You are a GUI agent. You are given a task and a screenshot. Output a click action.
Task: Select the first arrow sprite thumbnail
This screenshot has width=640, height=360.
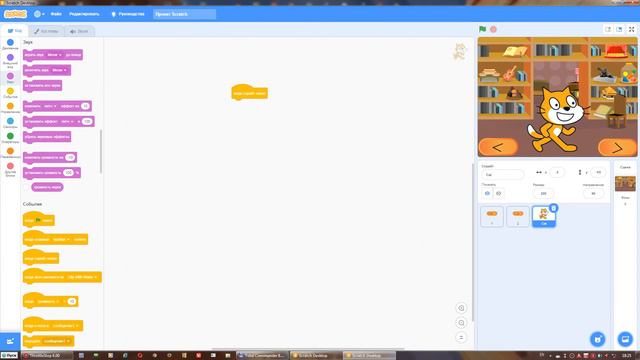click(x=492, y=216)
